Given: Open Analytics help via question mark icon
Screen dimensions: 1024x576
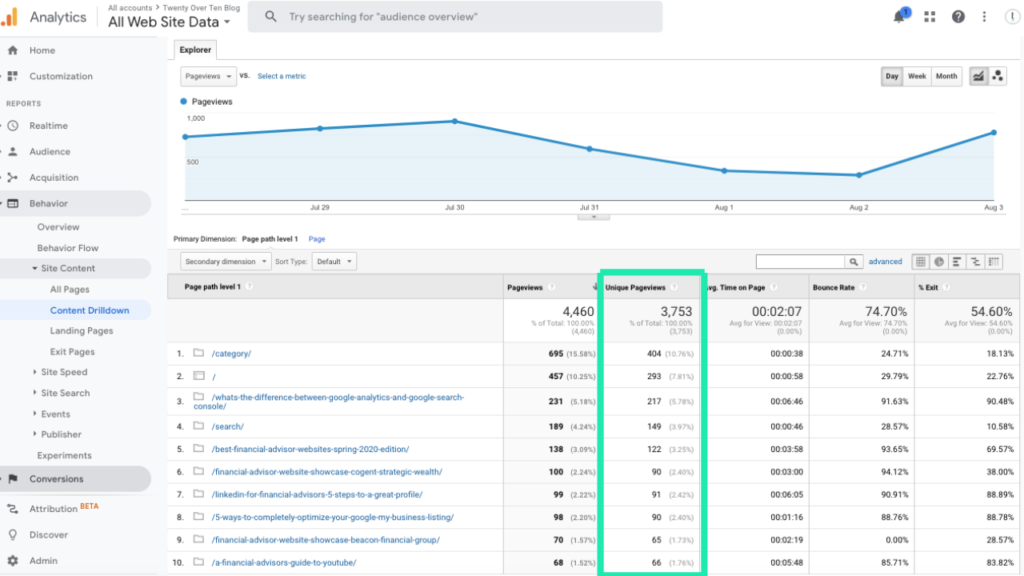Looking at the screenshot, I should (958, 16).
